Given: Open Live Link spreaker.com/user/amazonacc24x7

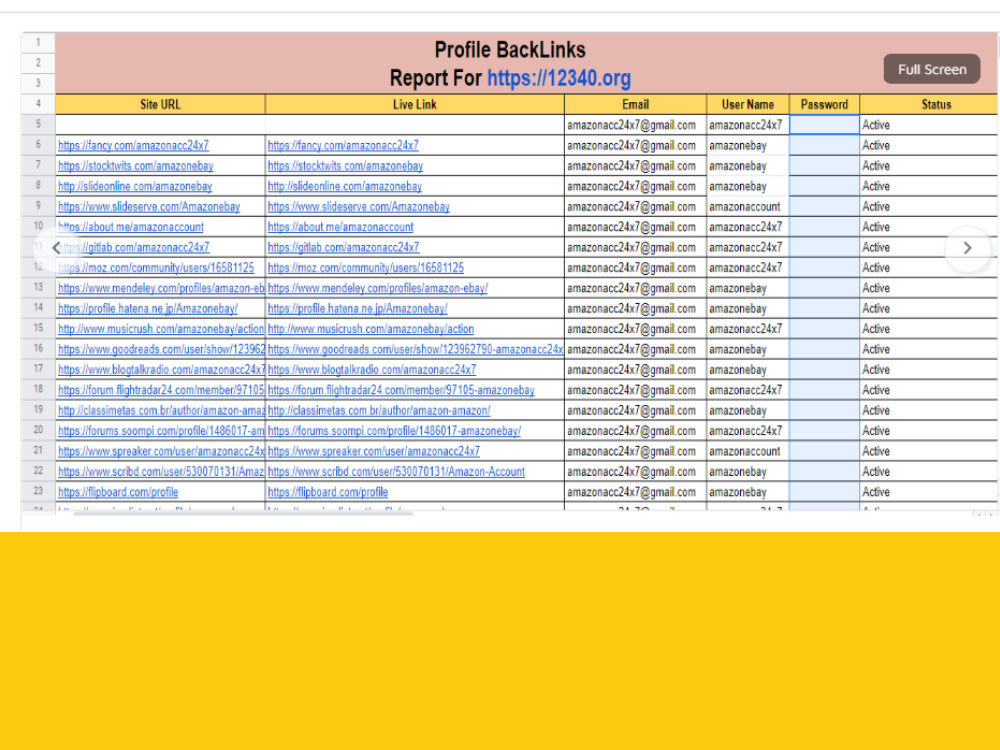Looking at the screenshot, I should tap(374, 452).
